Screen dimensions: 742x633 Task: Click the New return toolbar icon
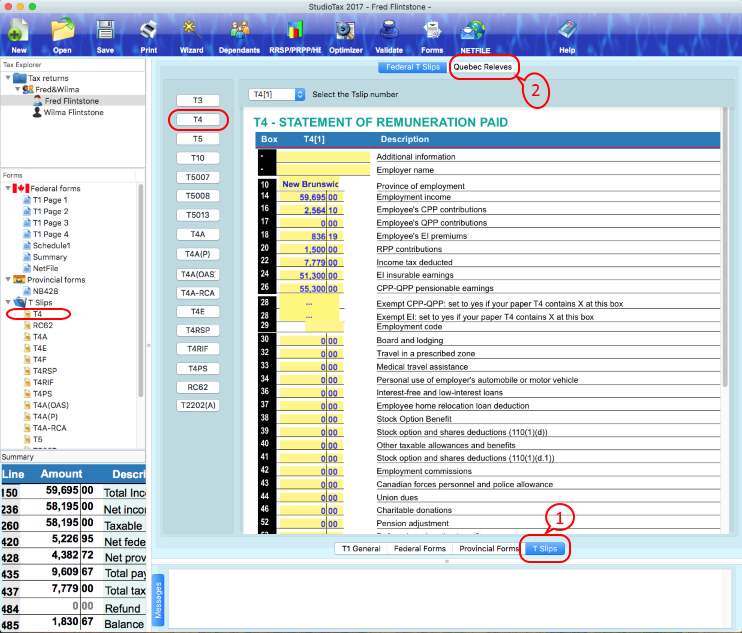[18, 36]
